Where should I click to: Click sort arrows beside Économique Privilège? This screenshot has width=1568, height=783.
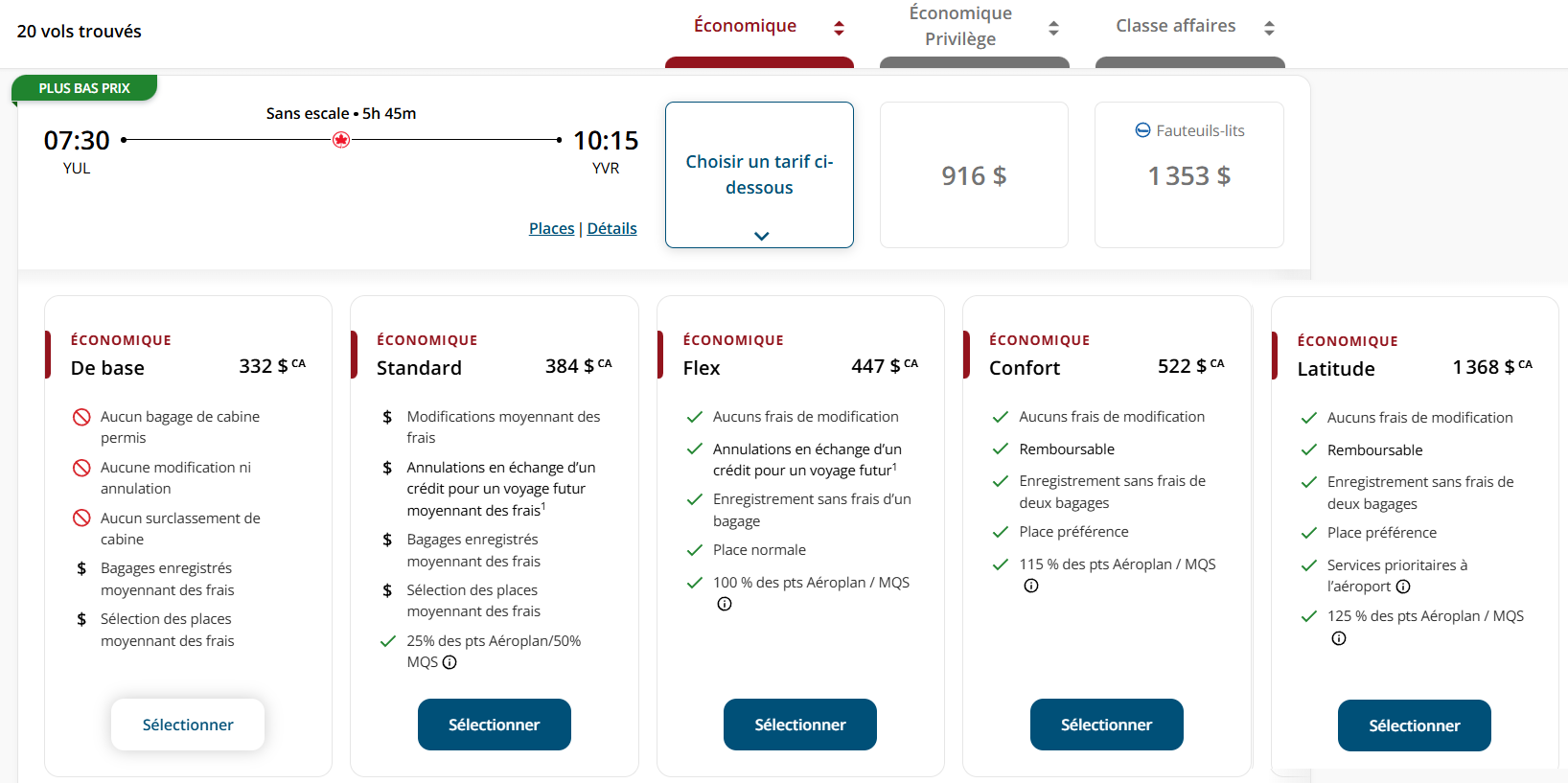(x=1053, y=28)
